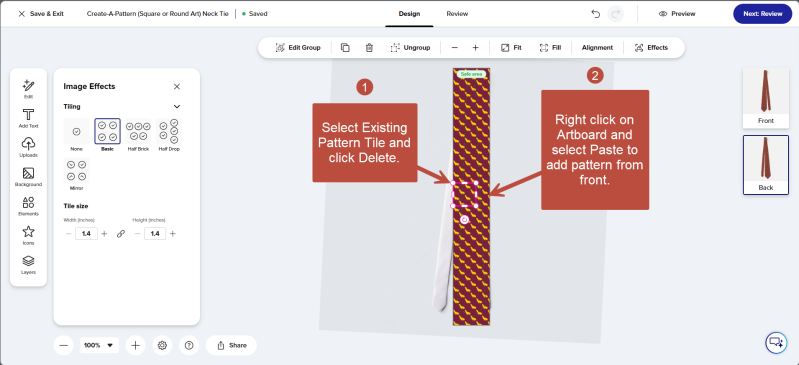This screenshot has width=799, height=365.
Task: Click the minus scale-down toolbar button
Action: pyautogui.click(x=455, y=47)
